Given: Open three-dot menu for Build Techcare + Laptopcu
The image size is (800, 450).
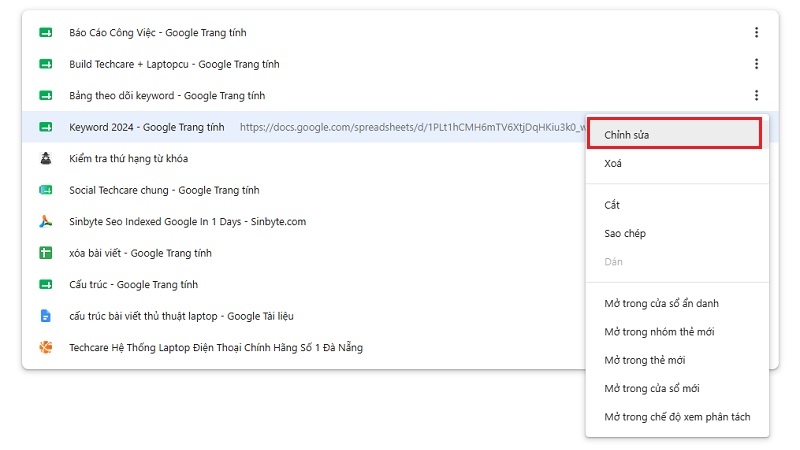Looking at the screenshot, I should click(756, 64).
